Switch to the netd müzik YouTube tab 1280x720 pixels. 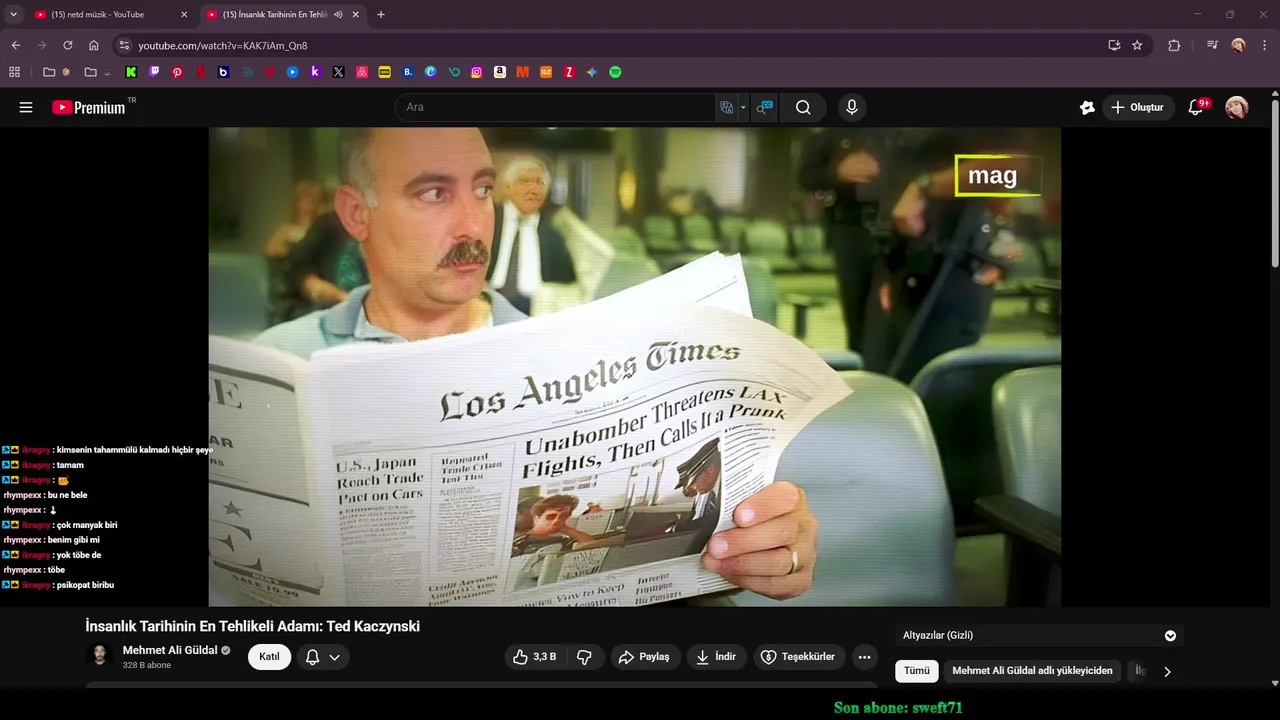click(x=110, y=15)
